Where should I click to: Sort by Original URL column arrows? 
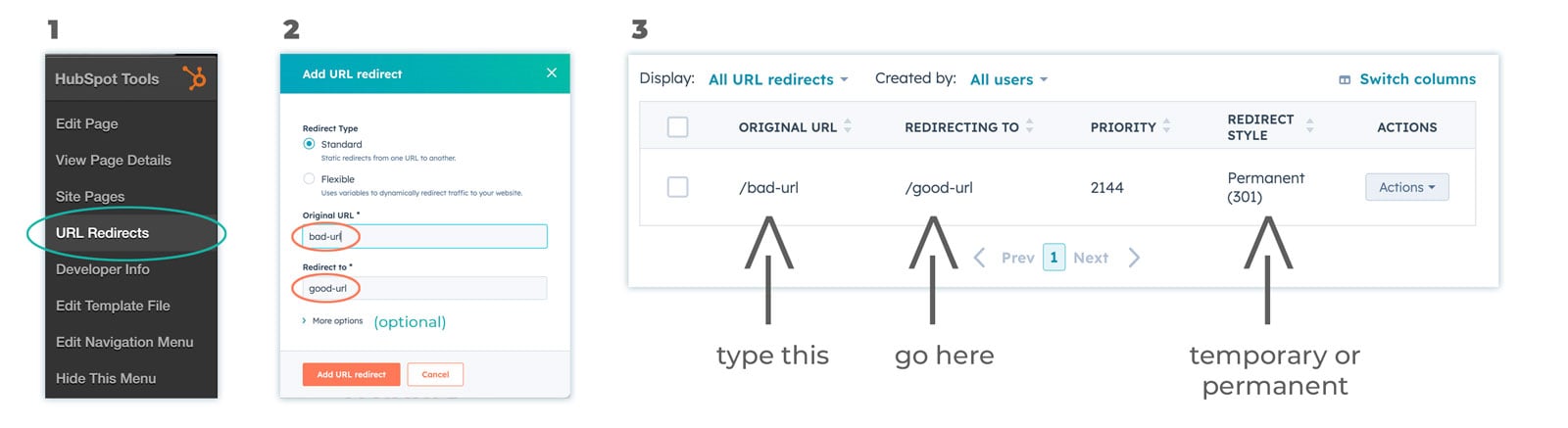[x=848, y=126]
